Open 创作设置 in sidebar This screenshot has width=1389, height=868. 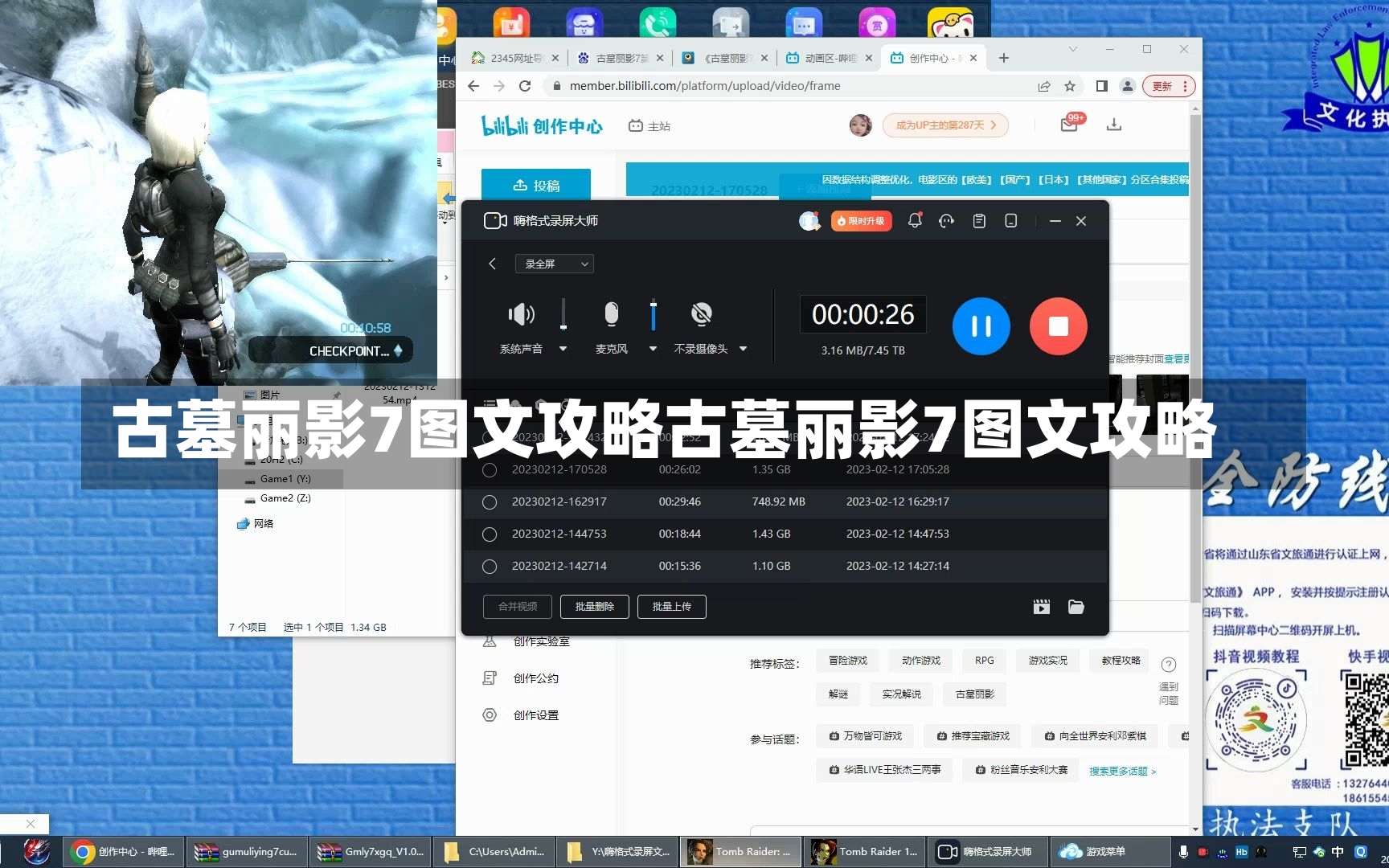point(536,715)
